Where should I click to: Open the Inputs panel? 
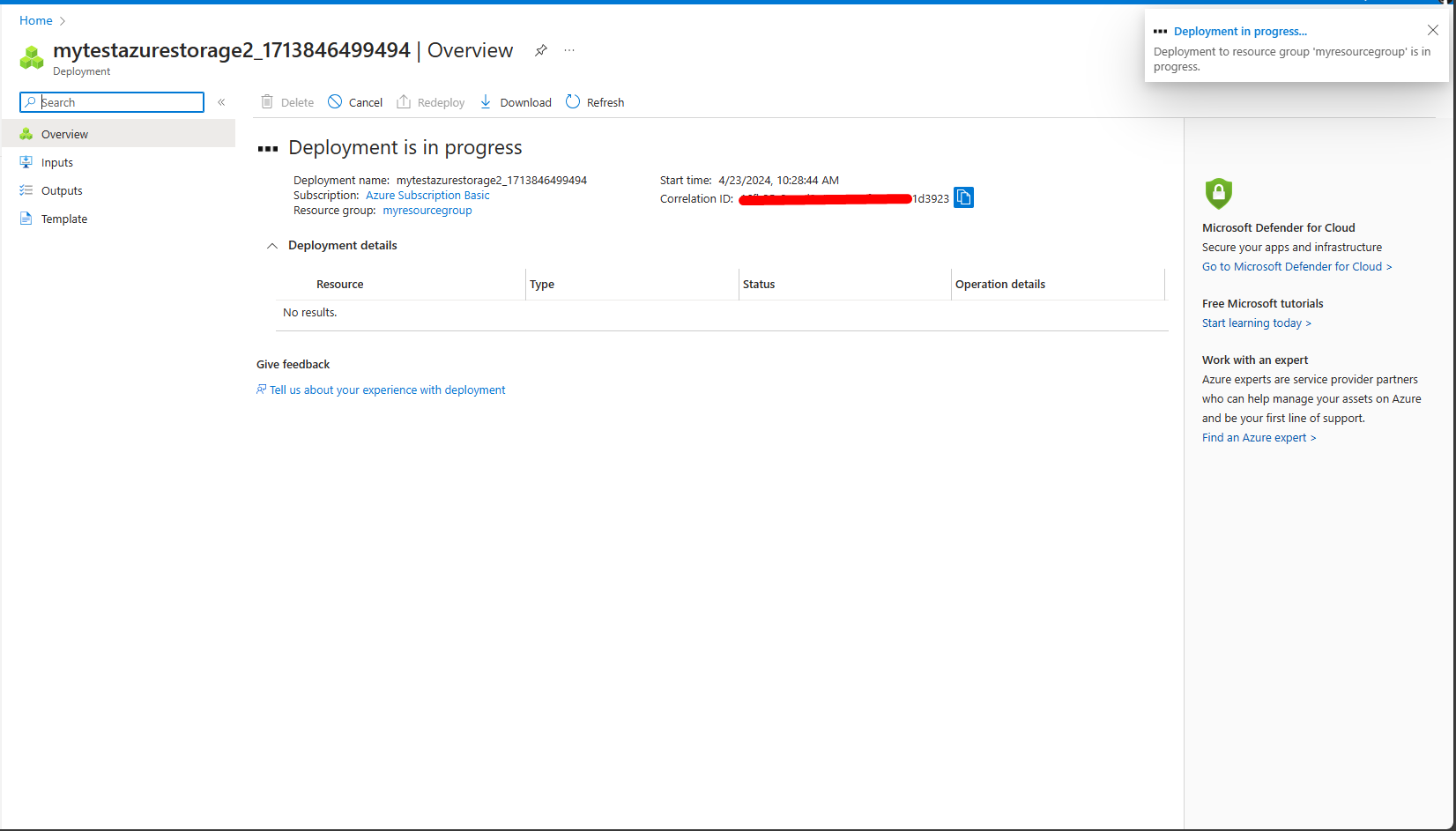point(58,162)
